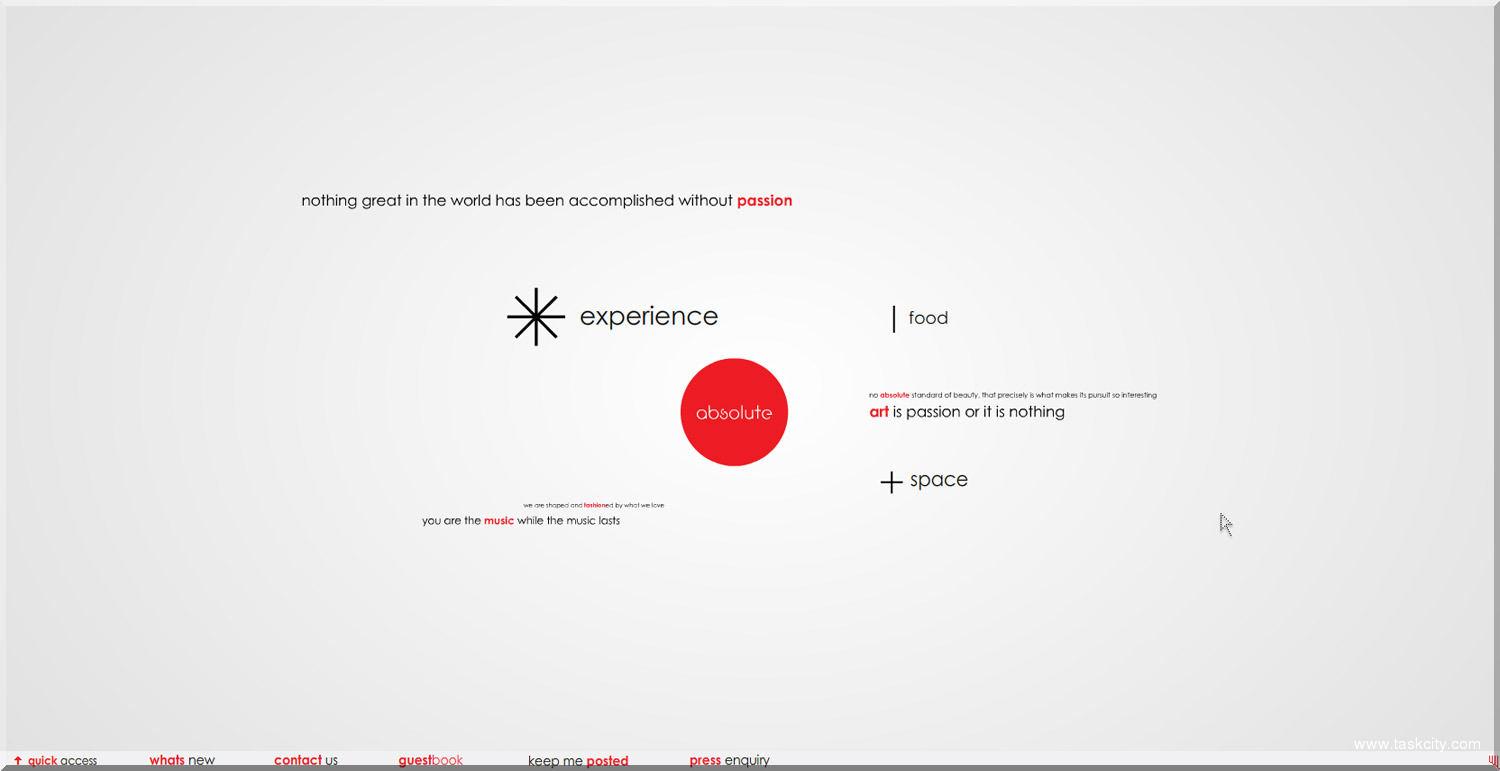Image resolution: width=1500 pixels, height=771 pixels.
Task: Click 'art is passion or it is nothing'
Action: tap(967, 412)
